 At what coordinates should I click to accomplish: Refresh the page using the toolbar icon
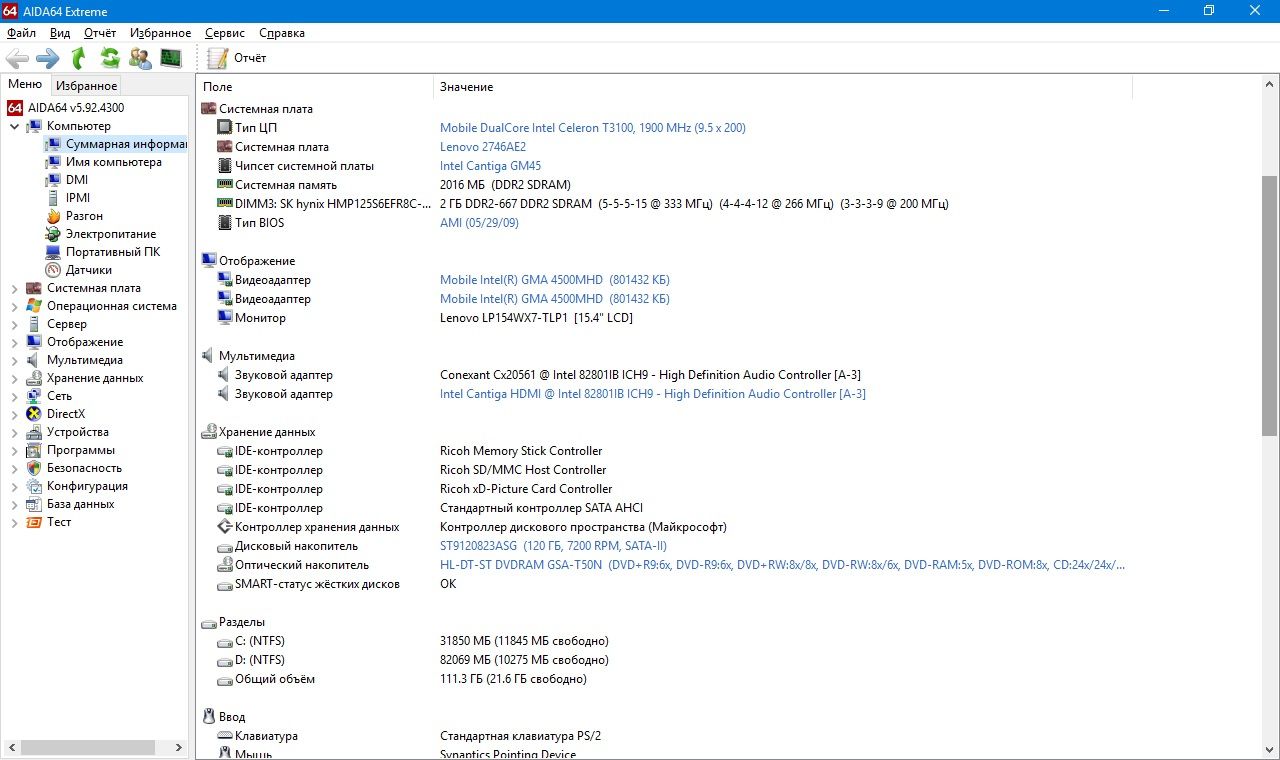[110, 58]
